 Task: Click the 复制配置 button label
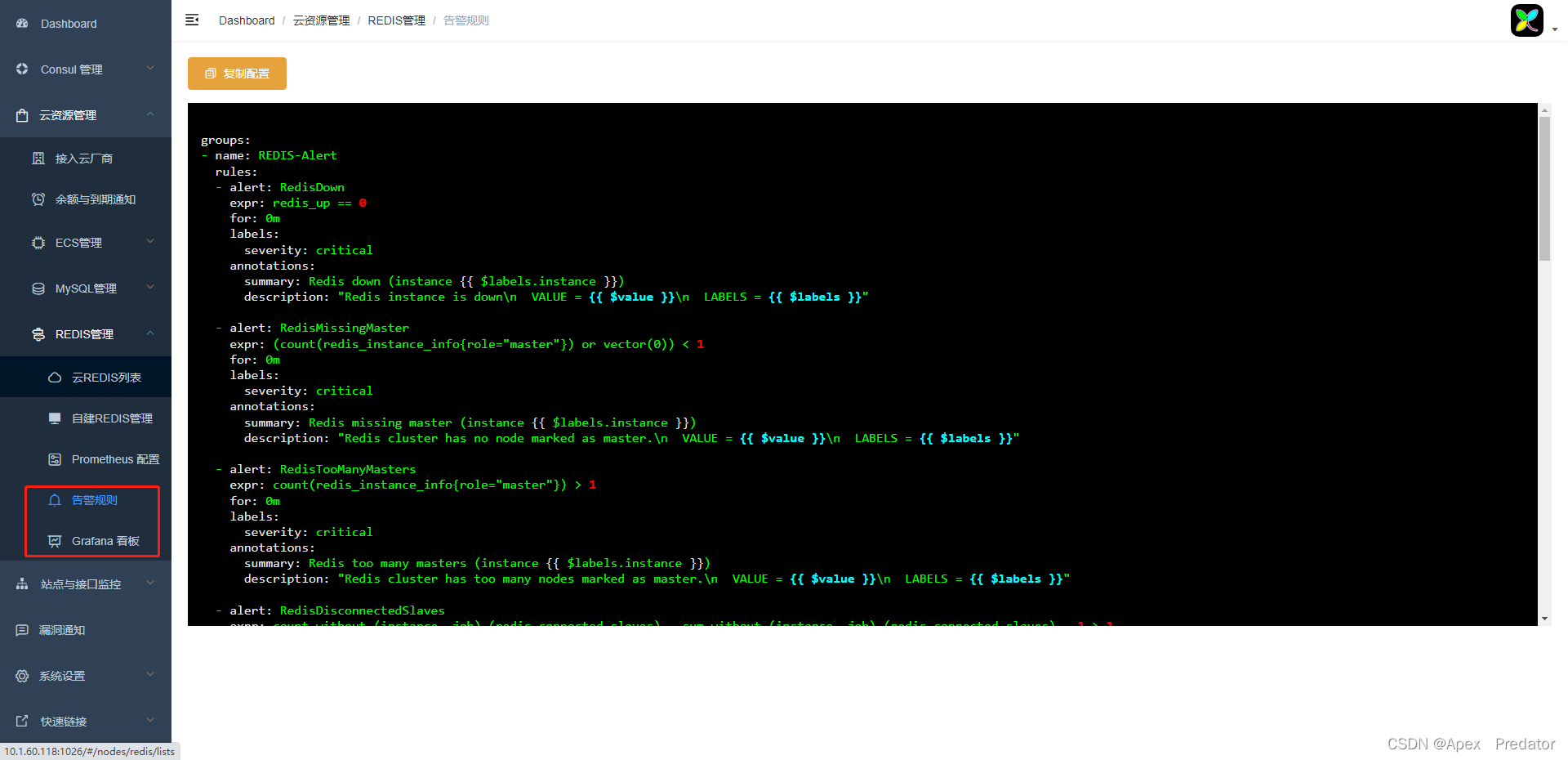tap(247, 74)
